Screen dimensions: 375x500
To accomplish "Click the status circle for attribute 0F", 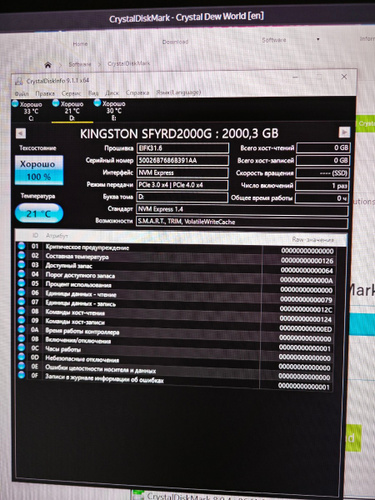I will [x=22, y=375].
